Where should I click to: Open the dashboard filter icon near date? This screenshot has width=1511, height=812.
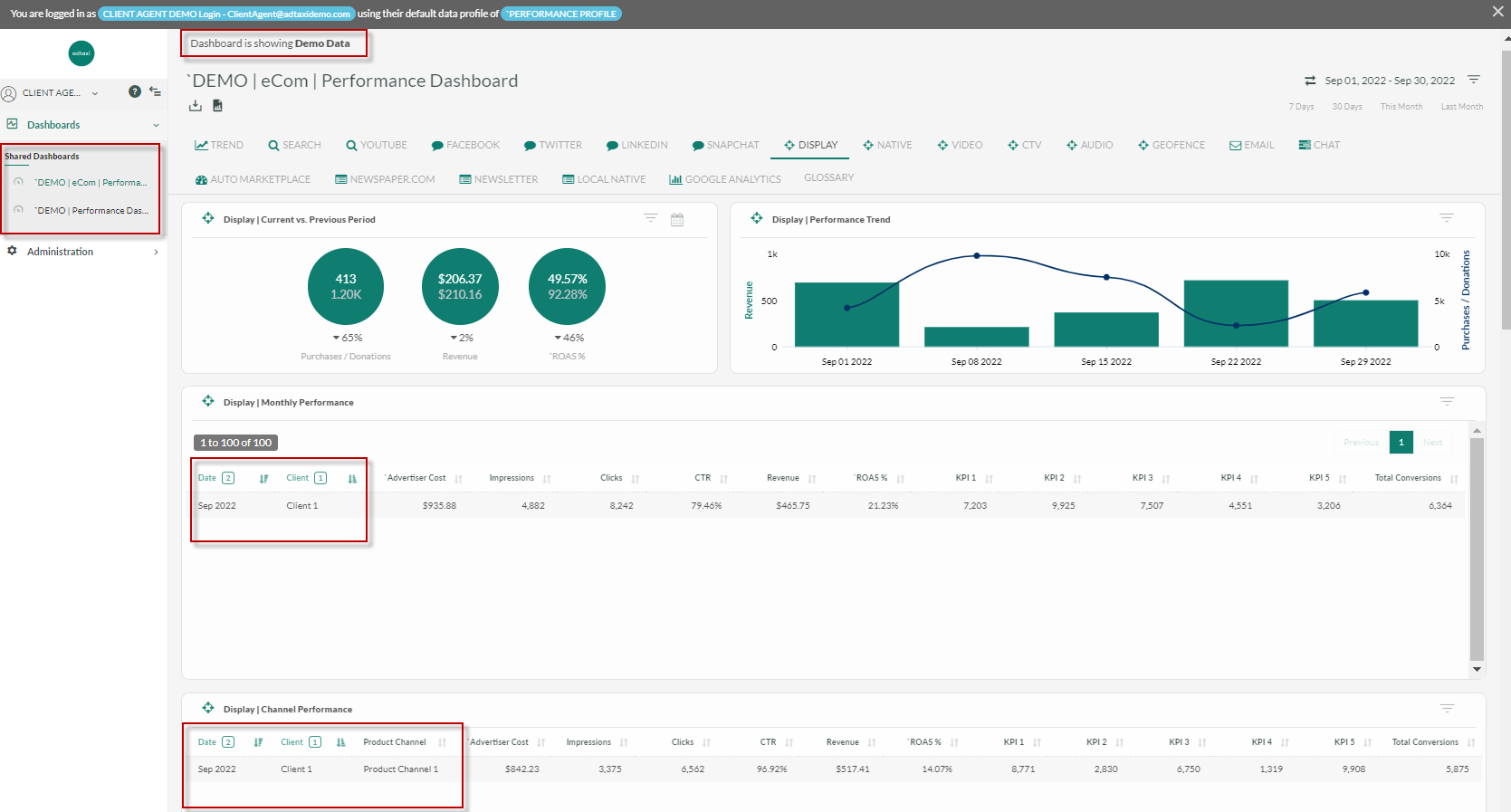[1474, 80]
